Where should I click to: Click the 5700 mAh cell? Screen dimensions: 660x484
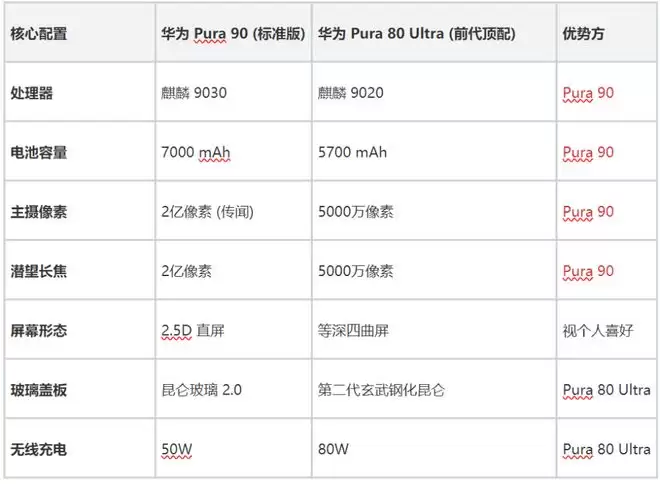(352, 153)
